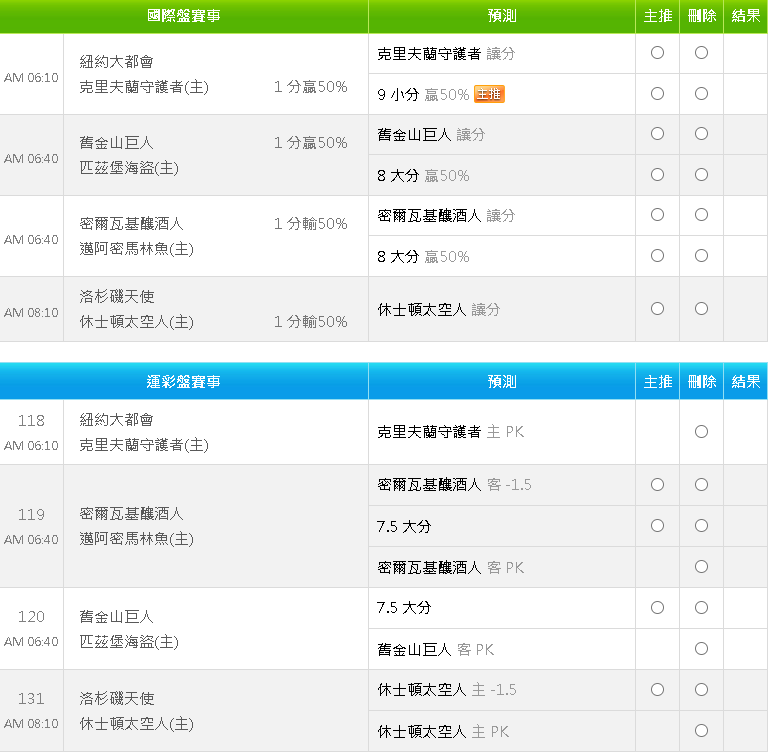Set 主推 on 8 大分 in 舊金山巨人 game
Image resolution: width=769 pixels, height=754 pixels.
[x=657, y=175]
